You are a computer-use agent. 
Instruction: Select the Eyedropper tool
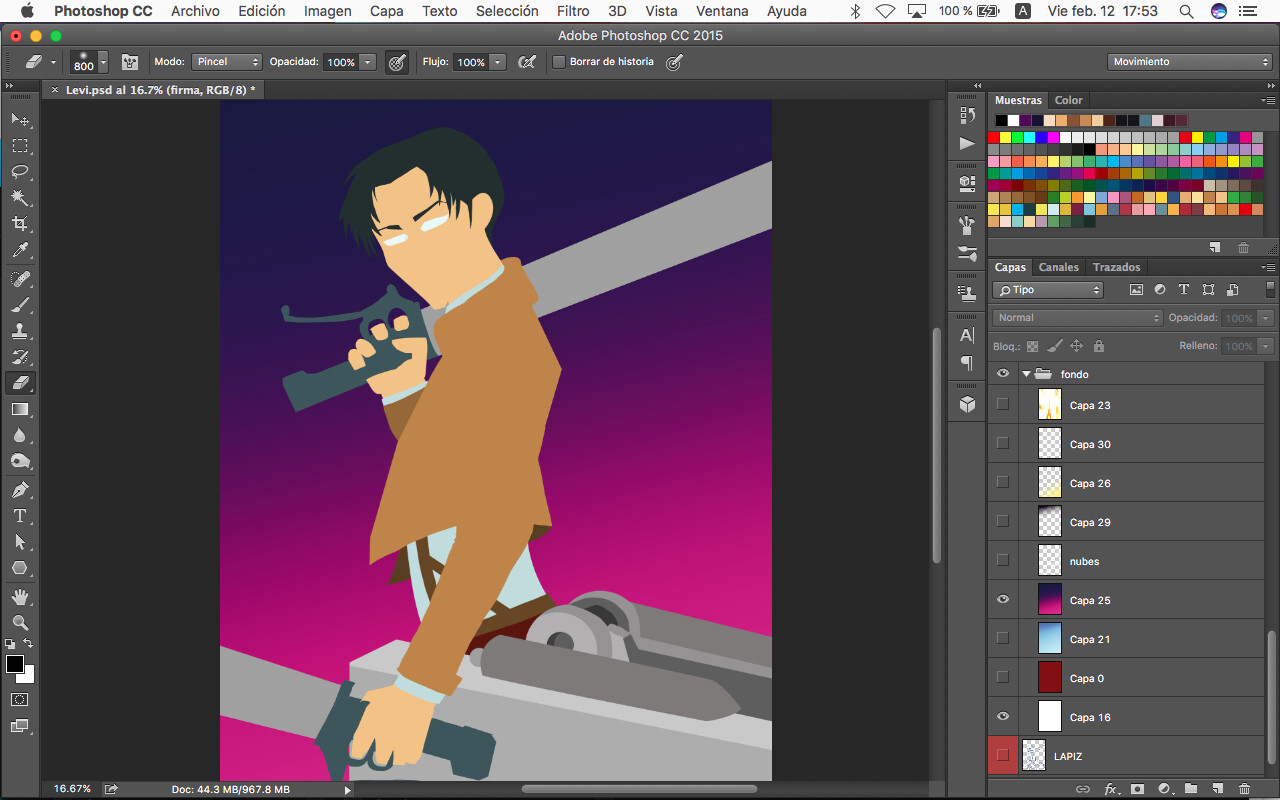pyautogui.click(x=20, y=250)
